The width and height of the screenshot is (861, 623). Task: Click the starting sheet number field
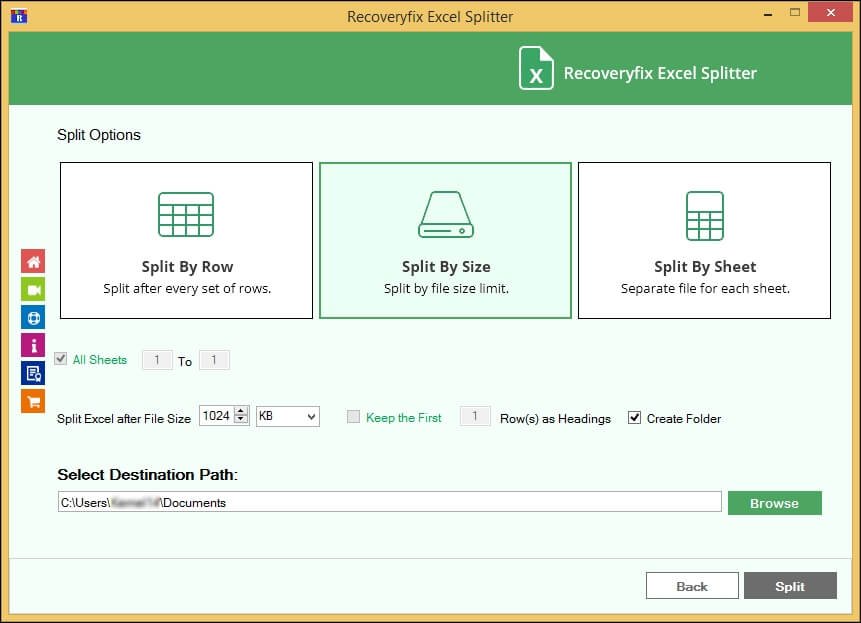[x=157, y=360]
